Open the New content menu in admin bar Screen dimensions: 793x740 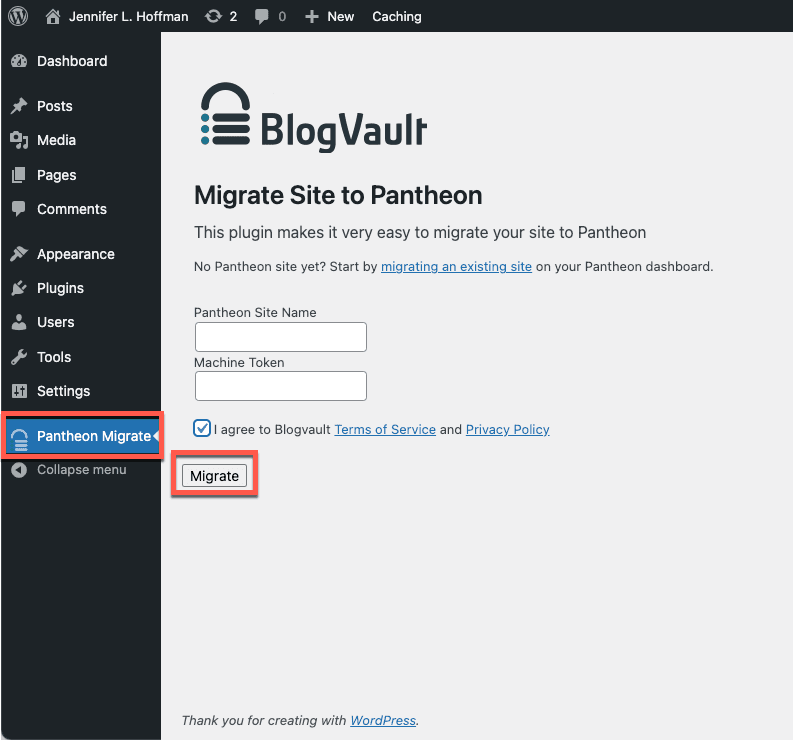(x=329, y=17)
